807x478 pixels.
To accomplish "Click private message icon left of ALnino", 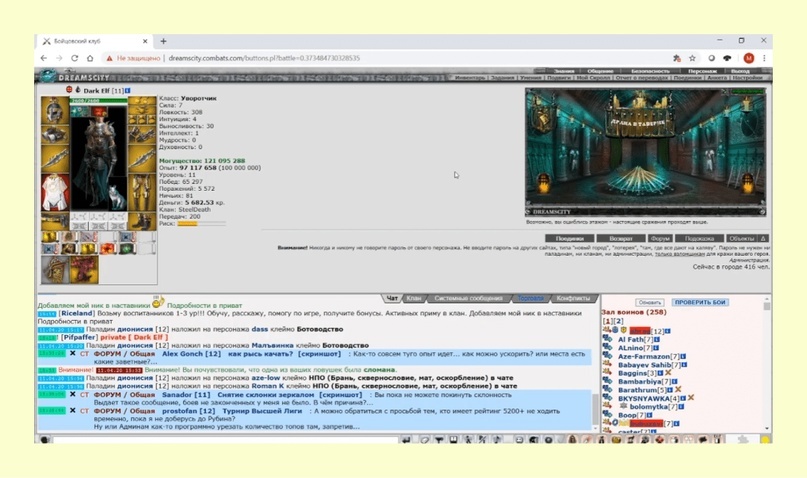I will tap(607, 348).
